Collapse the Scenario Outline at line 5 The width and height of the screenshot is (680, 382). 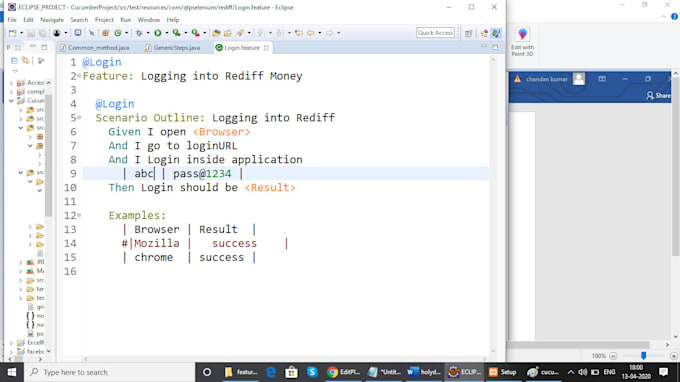(79, 118)
